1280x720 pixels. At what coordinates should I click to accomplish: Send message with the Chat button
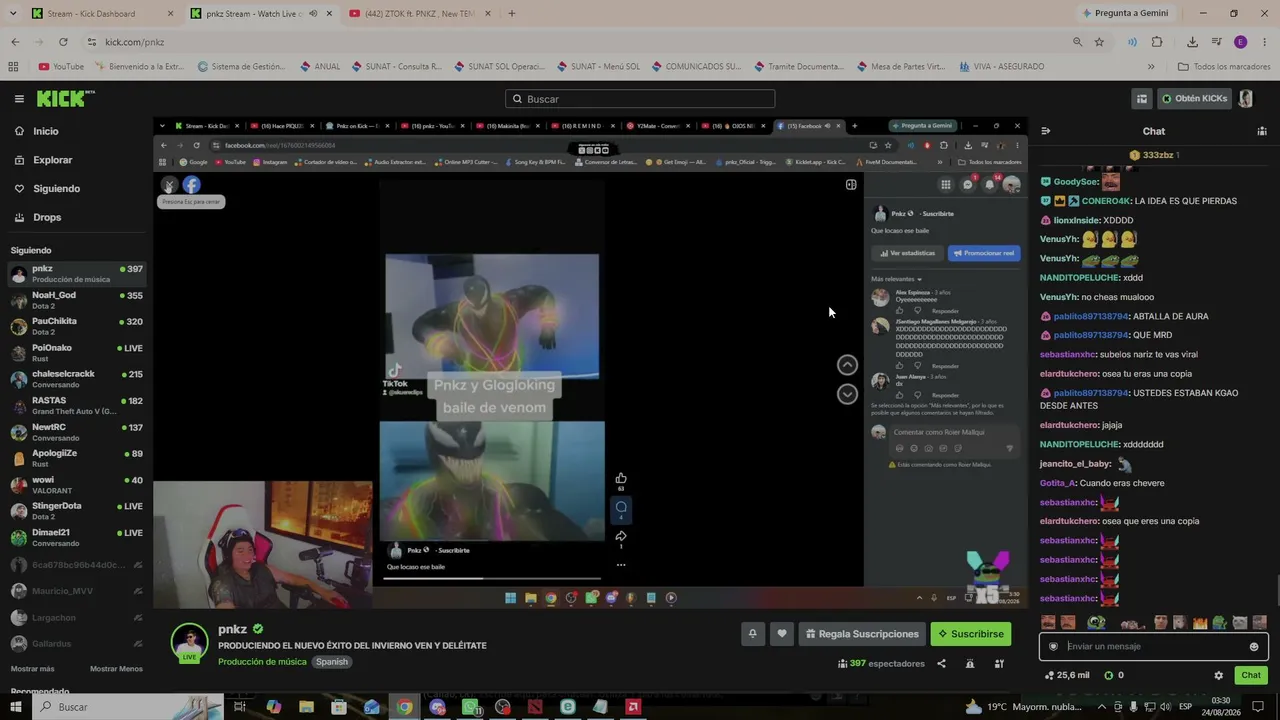pos(1251,675)
